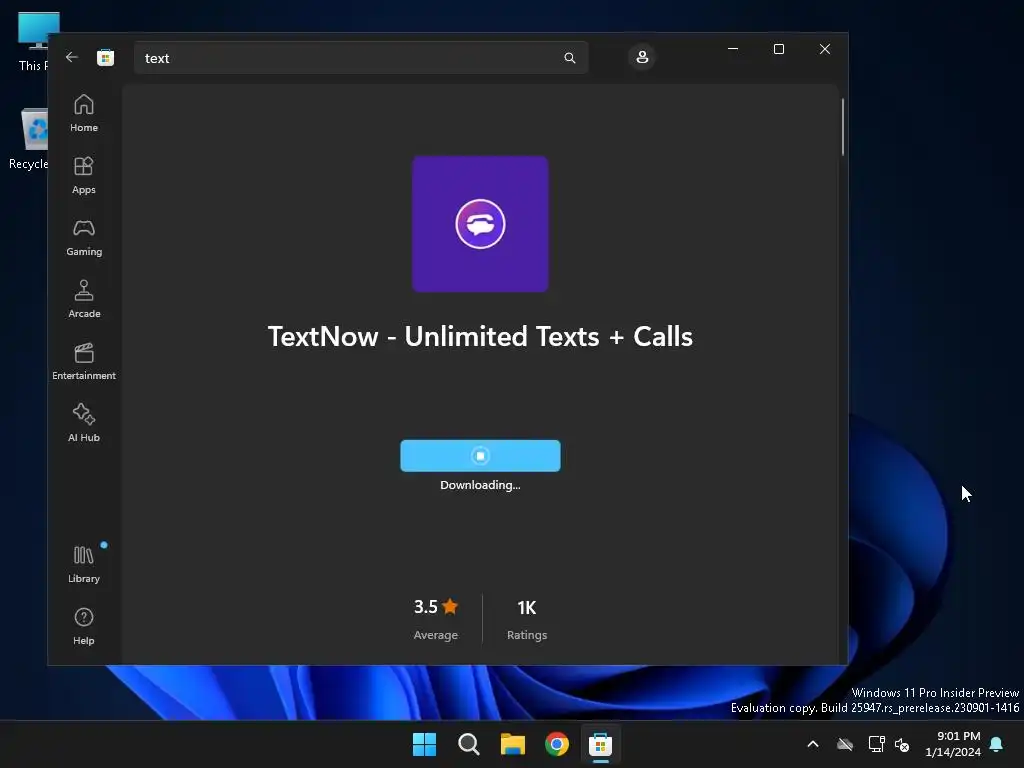Open Windows Search from taskbar
1024x768 pixels.
pyautogui.click(x=468, y=744)
